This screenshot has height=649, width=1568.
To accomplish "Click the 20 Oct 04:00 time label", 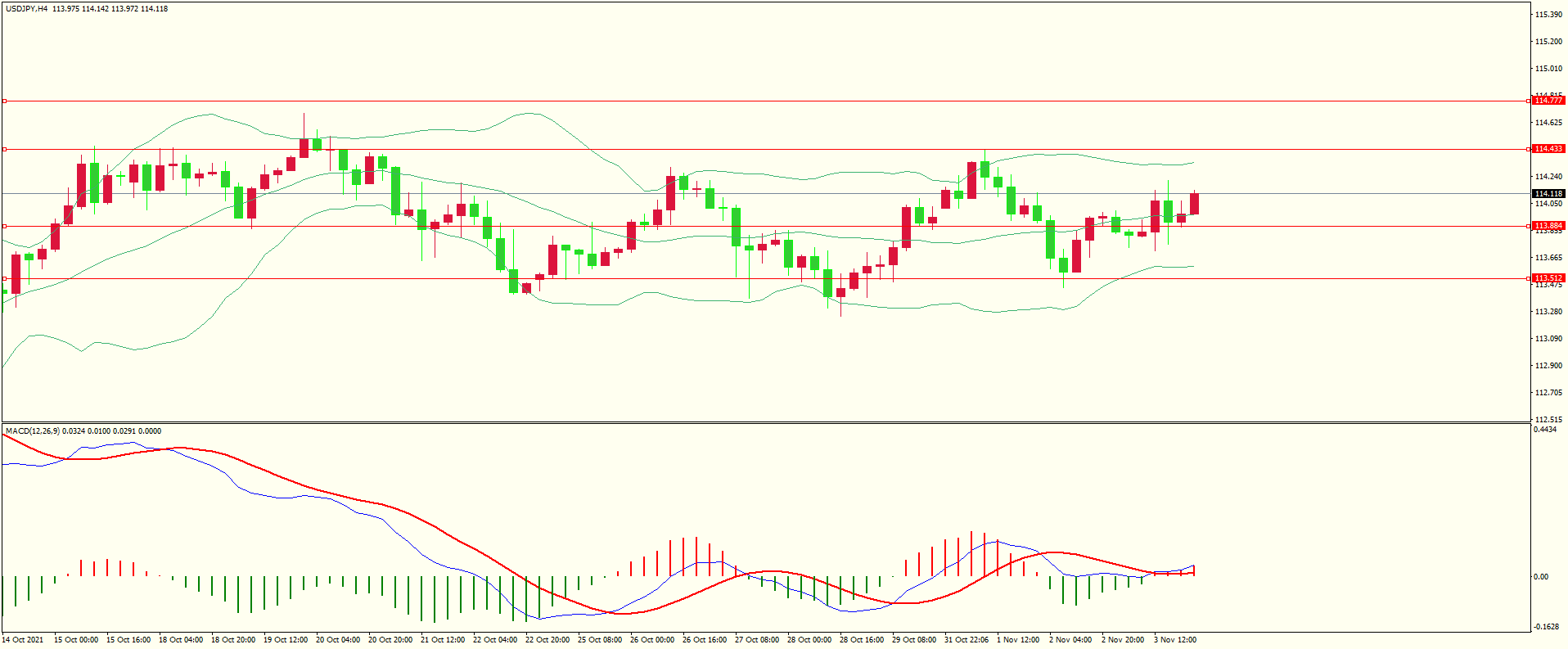I will [338, 640].
